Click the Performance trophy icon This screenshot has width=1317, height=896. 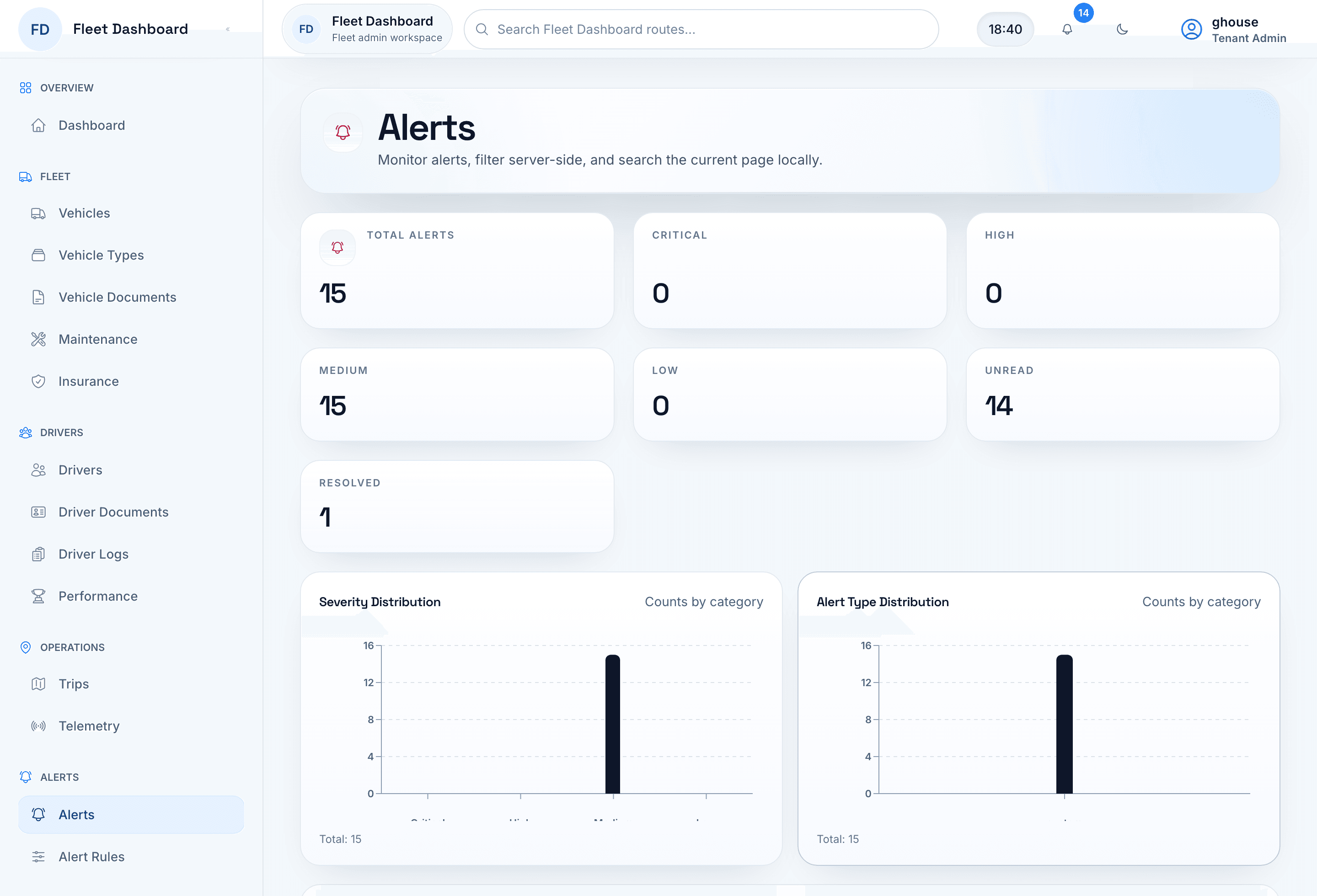[x=38, y=596]
